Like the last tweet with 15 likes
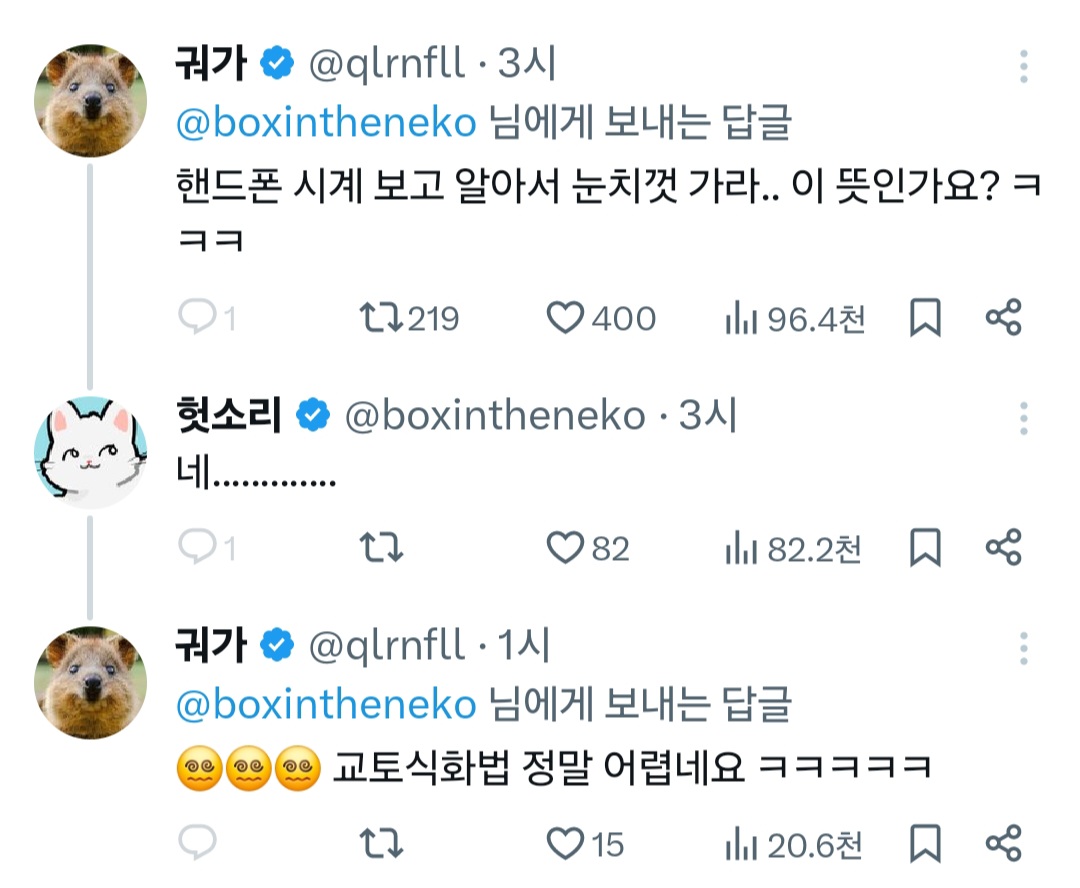 tap(566, 845)
